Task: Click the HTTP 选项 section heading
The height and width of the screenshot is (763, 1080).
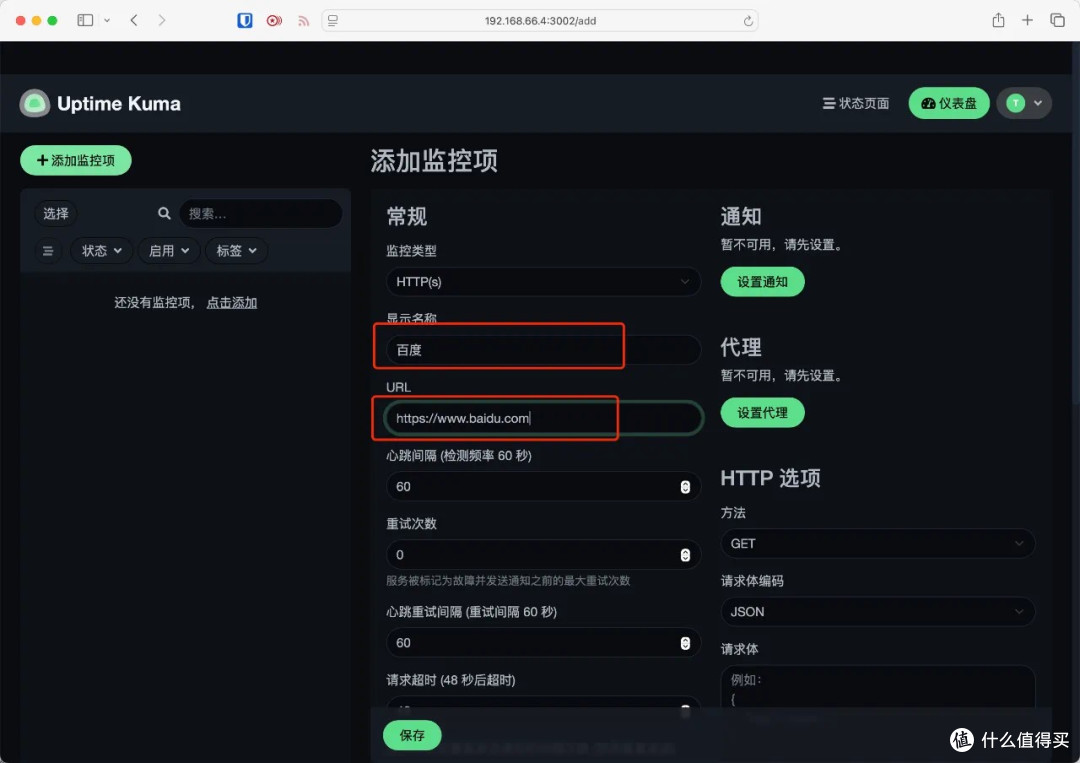Action: pyautogui.click(x=770, y=478)
